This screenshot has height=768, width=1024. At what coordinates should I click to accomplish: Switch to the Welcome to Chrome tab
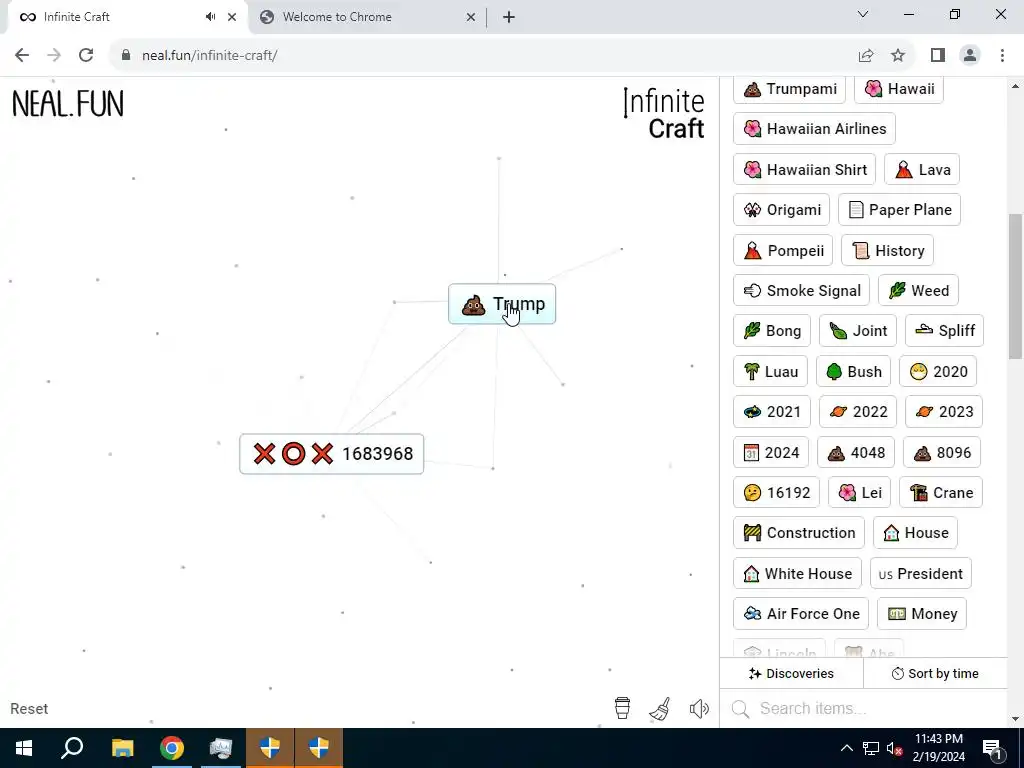coord(368,18)
